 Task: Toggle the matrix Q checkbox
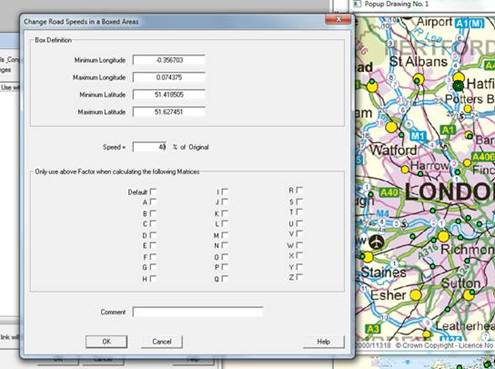pyautogui.click(x=225, y=278)
